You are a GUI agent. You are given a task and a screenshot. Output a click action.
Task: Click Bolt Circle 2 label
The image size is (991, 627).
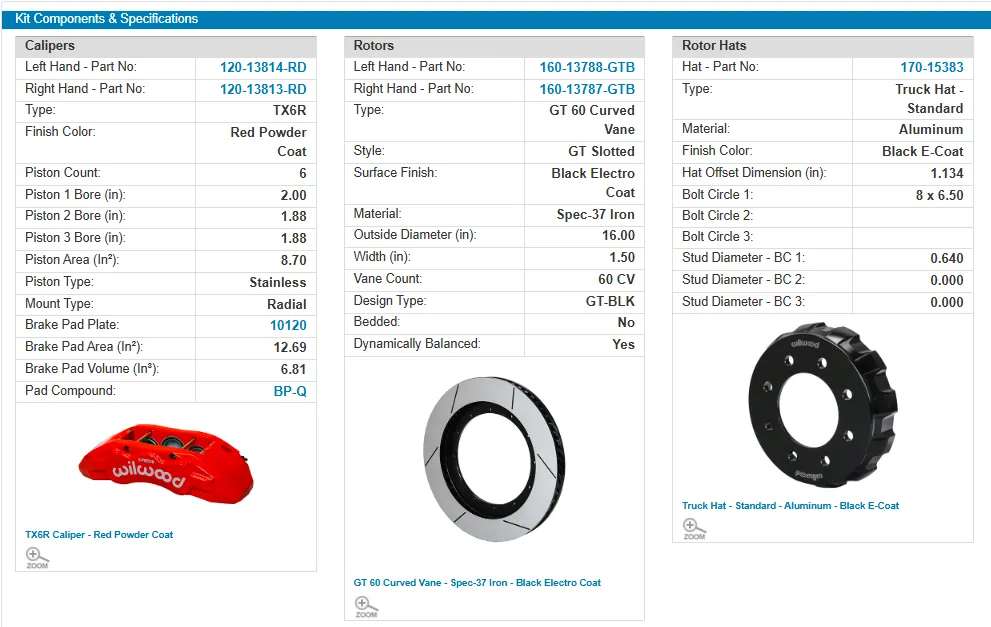coord(717,216)
